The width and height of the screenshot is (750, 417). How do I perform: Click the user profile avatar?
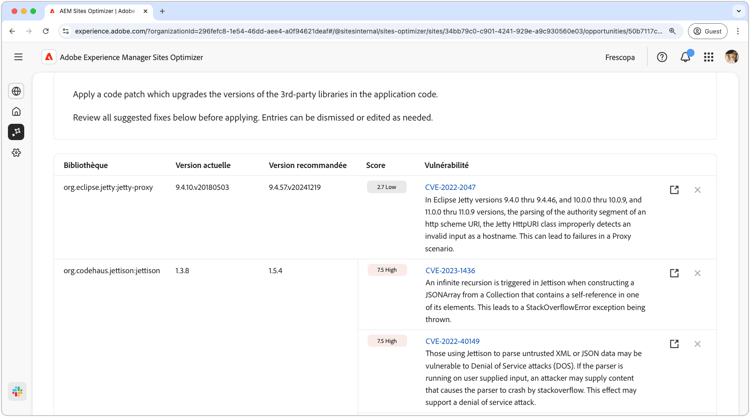point(731,56)
